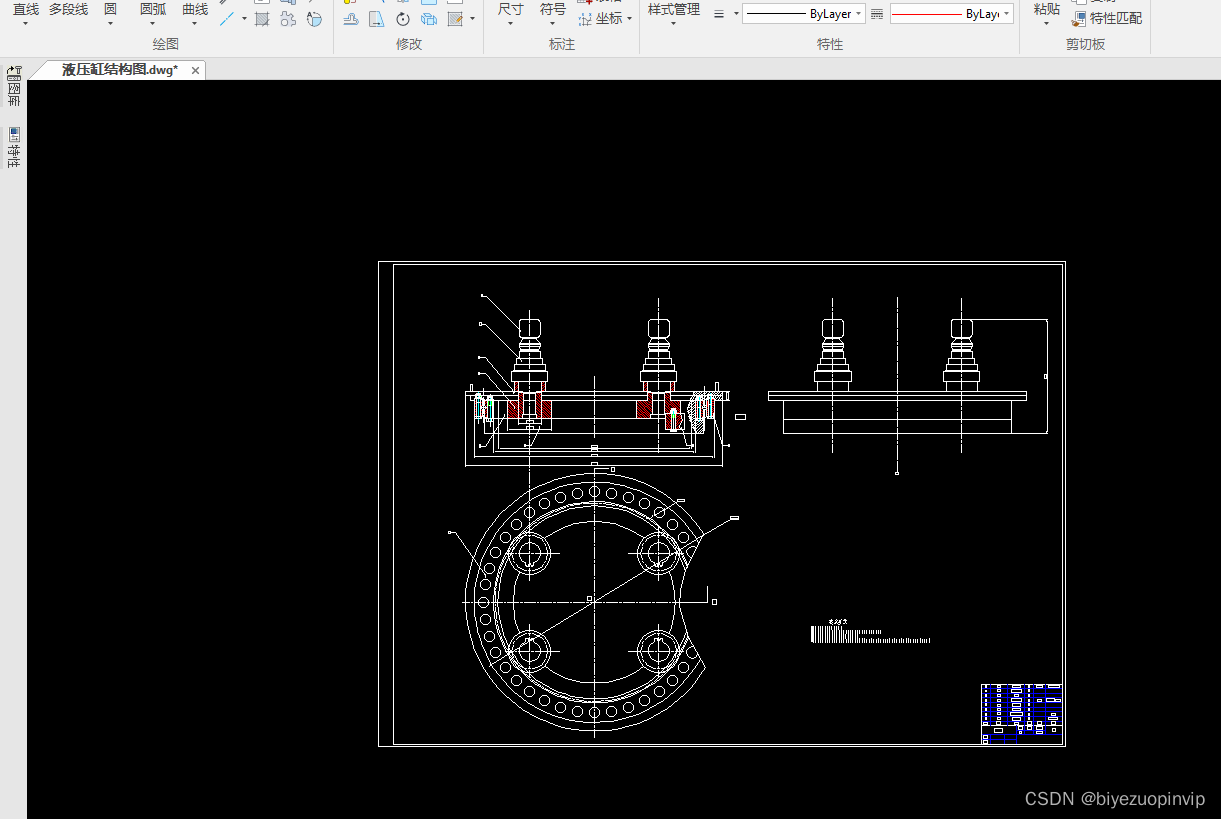The image size is (1221, 819).
Task: Click the wipeout icon in 绘图 group
Action: [x=314, y=18]
